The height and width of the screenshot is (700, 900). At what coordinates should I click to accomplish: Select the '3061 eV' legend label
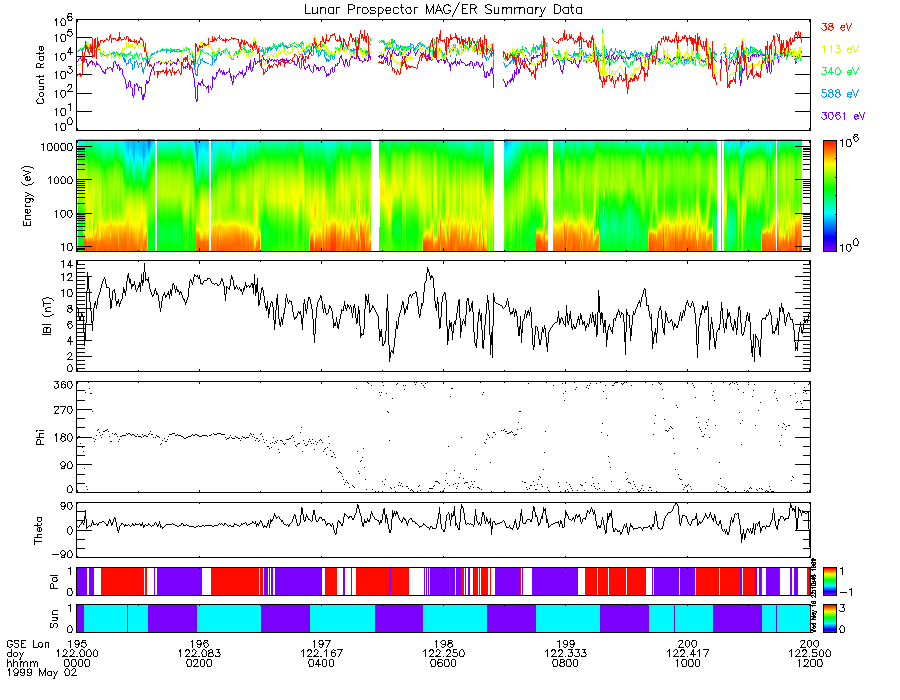click(x=843, y=116)
